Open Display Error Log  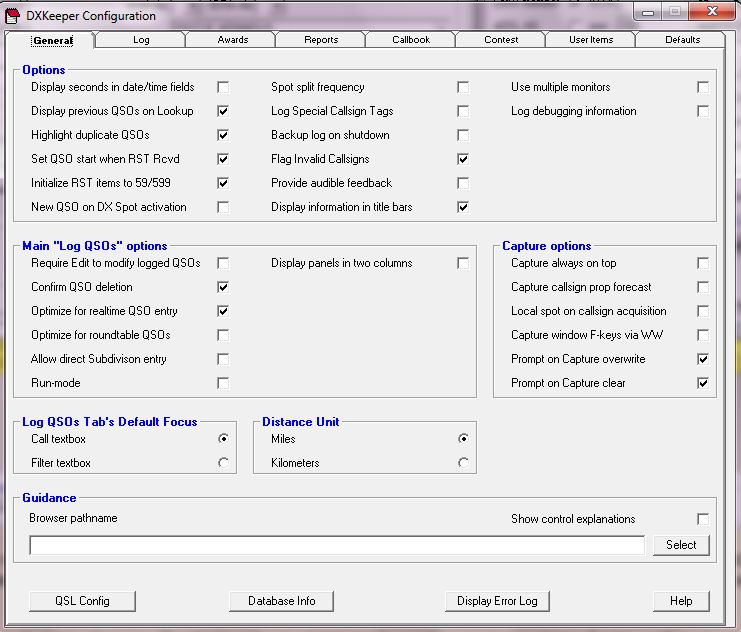(x=497, y=601)
